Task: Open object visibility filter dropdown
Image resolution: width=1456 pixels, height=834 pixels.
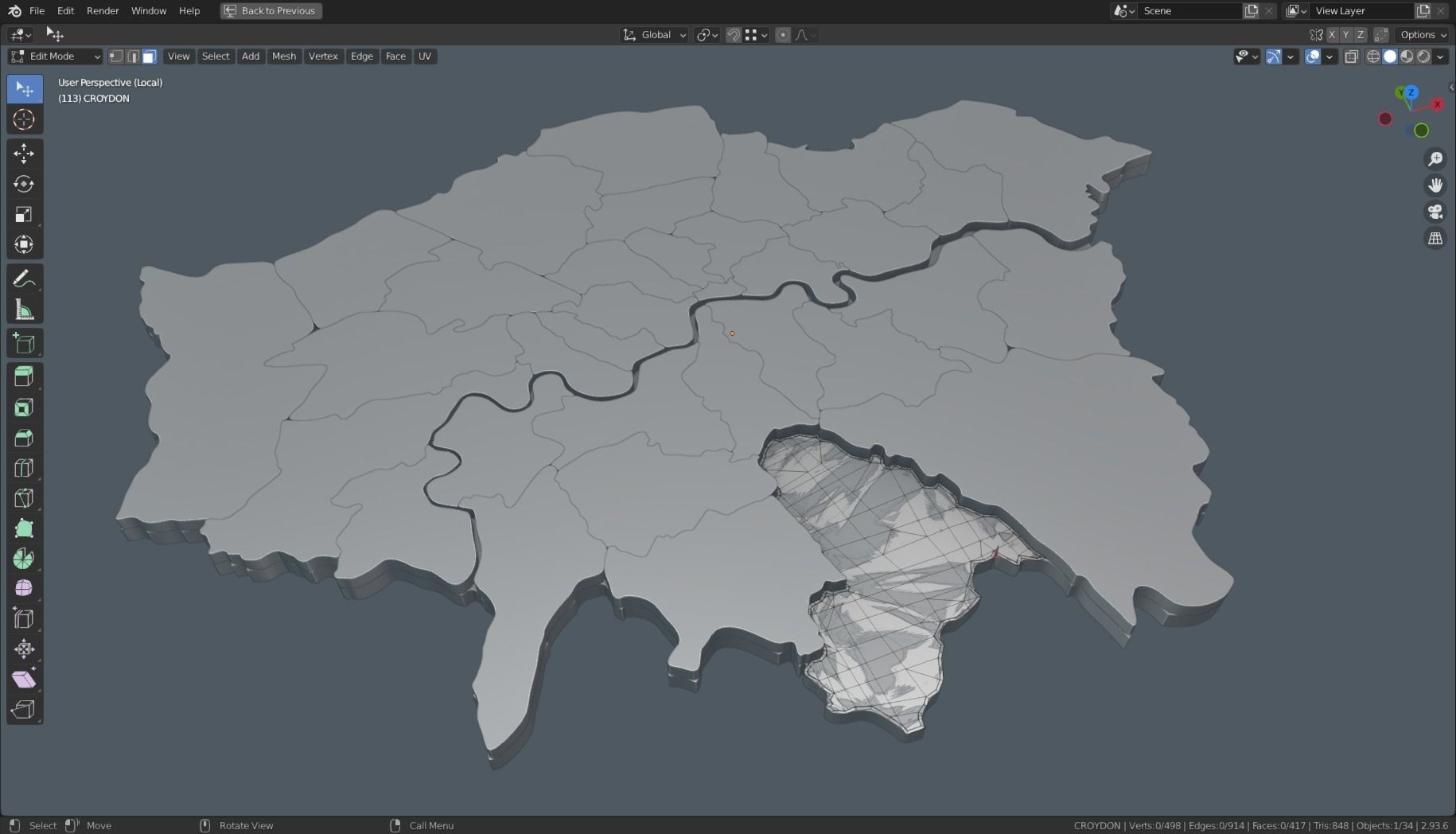Action: point(1247,57)
